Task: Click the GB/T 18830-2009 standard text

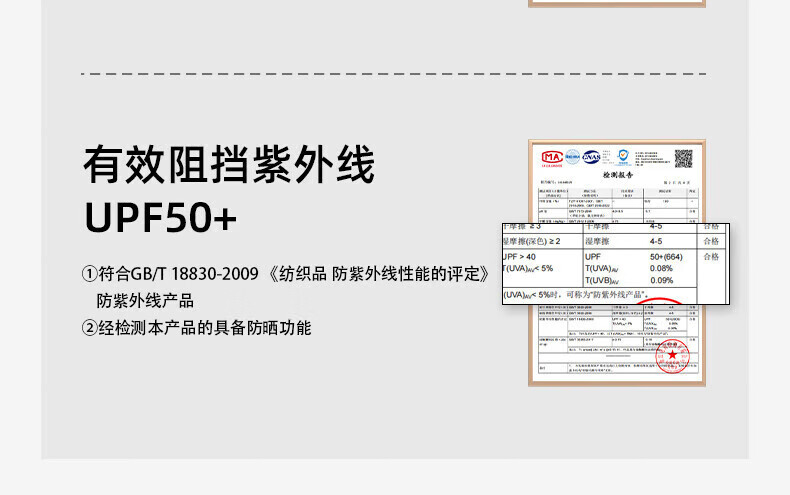Action: click(x=194, y=274)
